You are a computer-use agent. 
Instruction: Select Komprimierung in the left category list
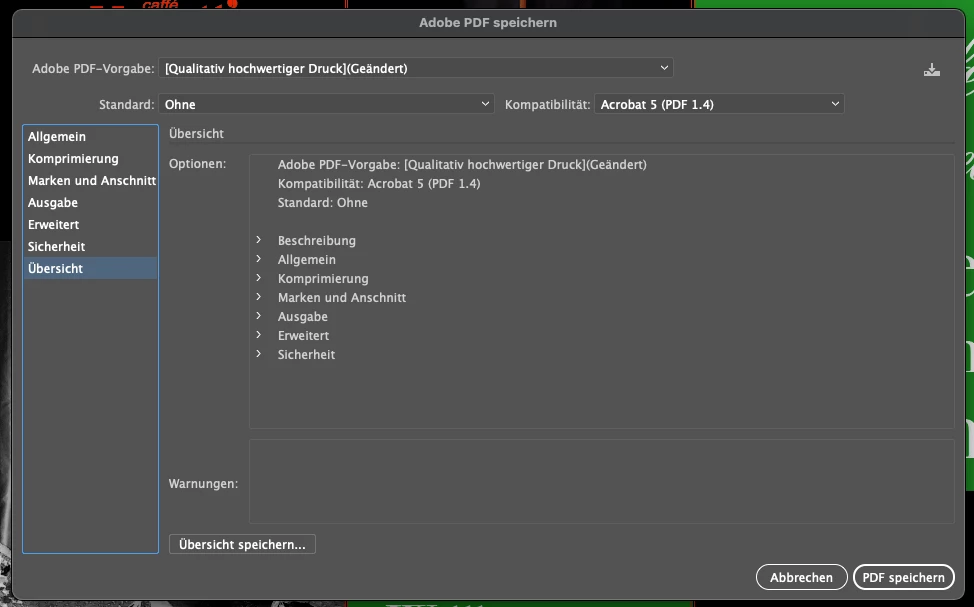[x=90, y=158]
